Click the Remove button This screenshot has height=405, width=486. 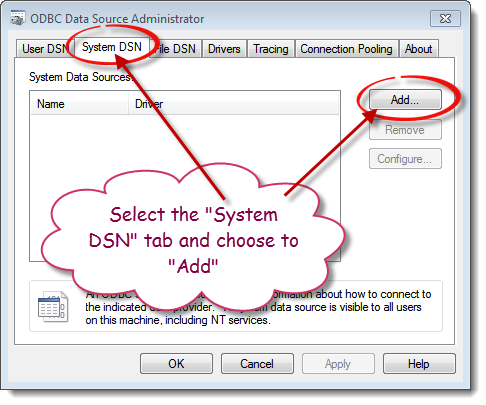pos(405,130)
